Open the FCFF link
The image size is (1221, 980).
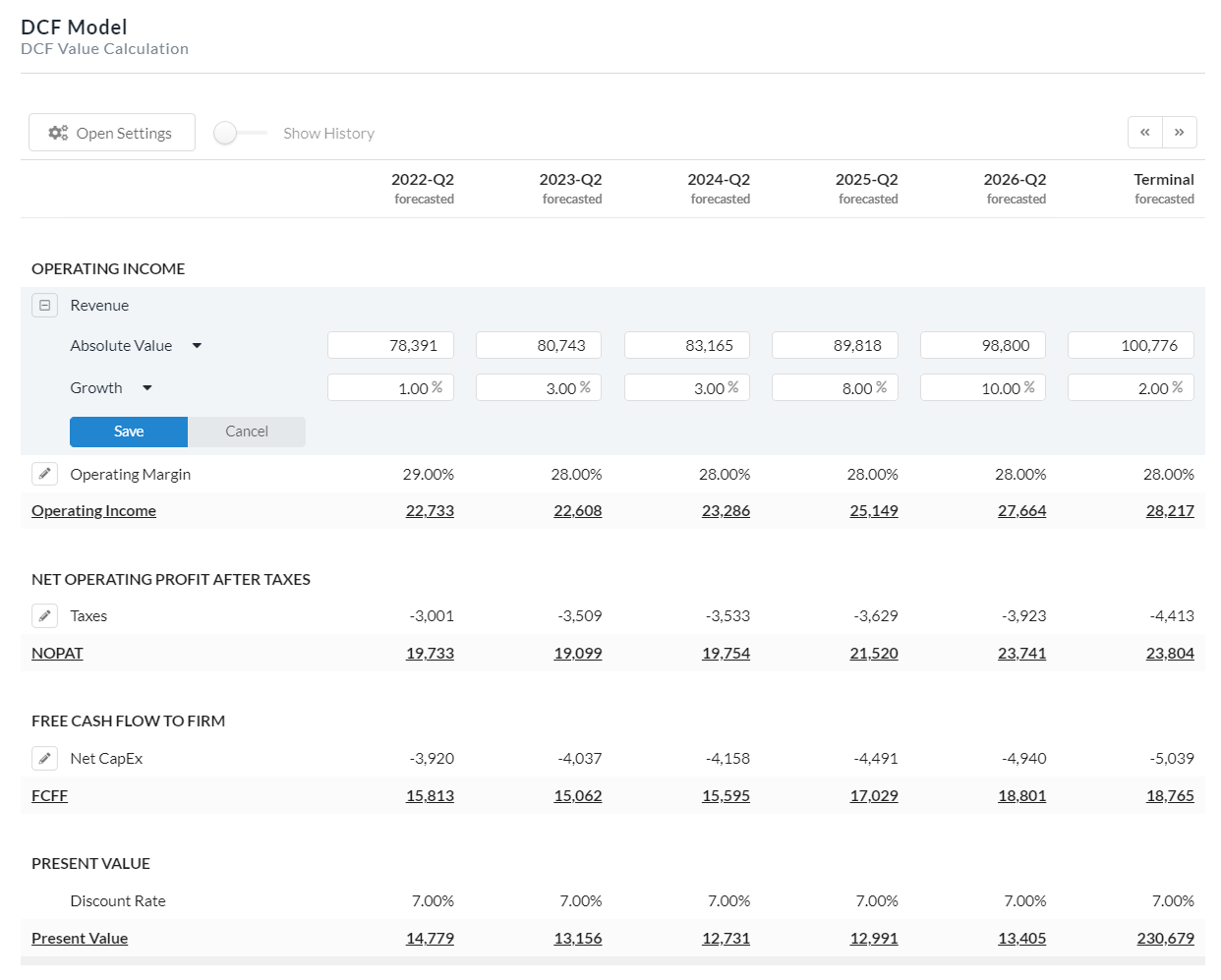click(49, 795)
